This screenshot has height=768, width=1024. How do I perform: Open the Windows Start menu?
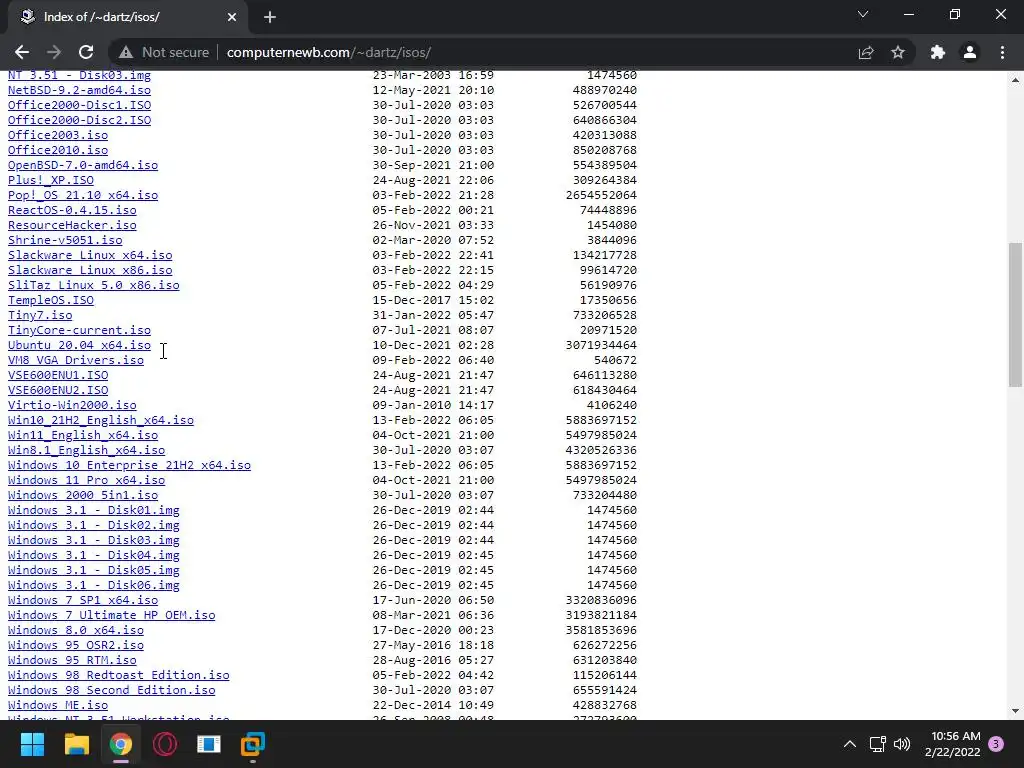[32, 744]
